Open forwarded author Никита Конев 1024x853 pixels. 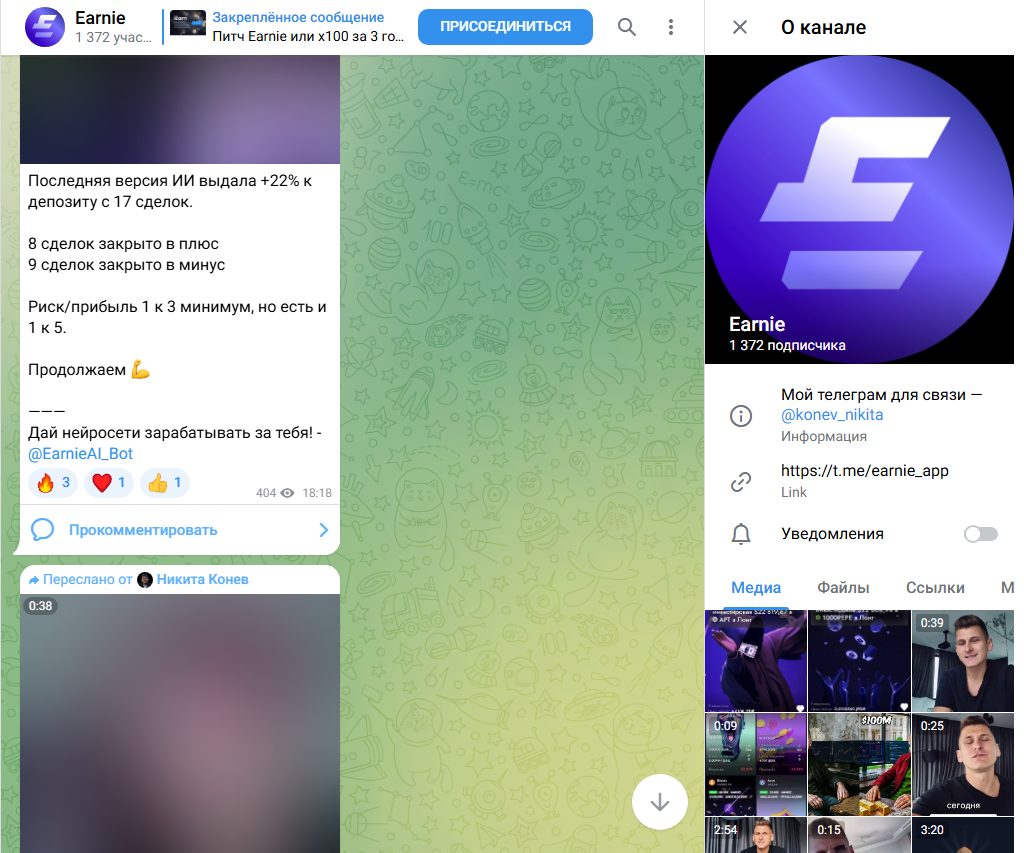(x=202, y=579)
